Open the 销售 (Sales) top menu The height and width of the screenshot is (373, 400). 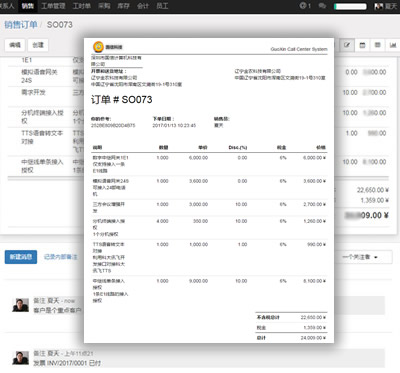coord(28,6)
